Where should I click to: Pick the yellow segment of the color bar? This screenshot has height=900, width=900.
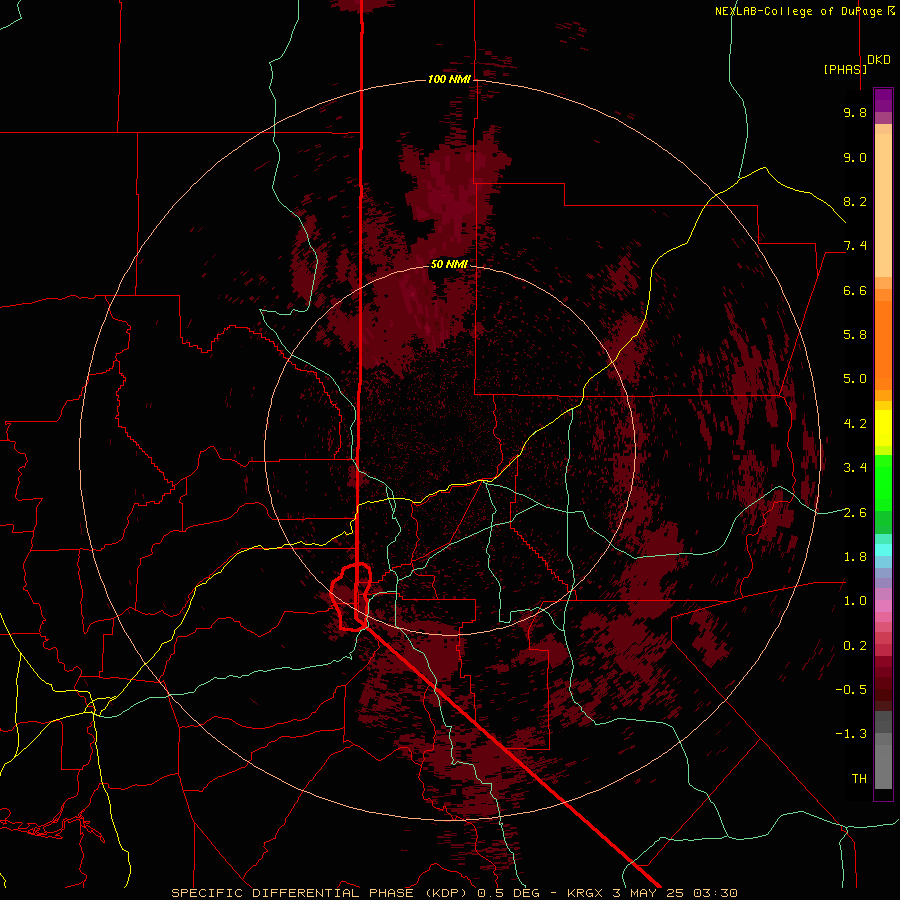(883, 428)
